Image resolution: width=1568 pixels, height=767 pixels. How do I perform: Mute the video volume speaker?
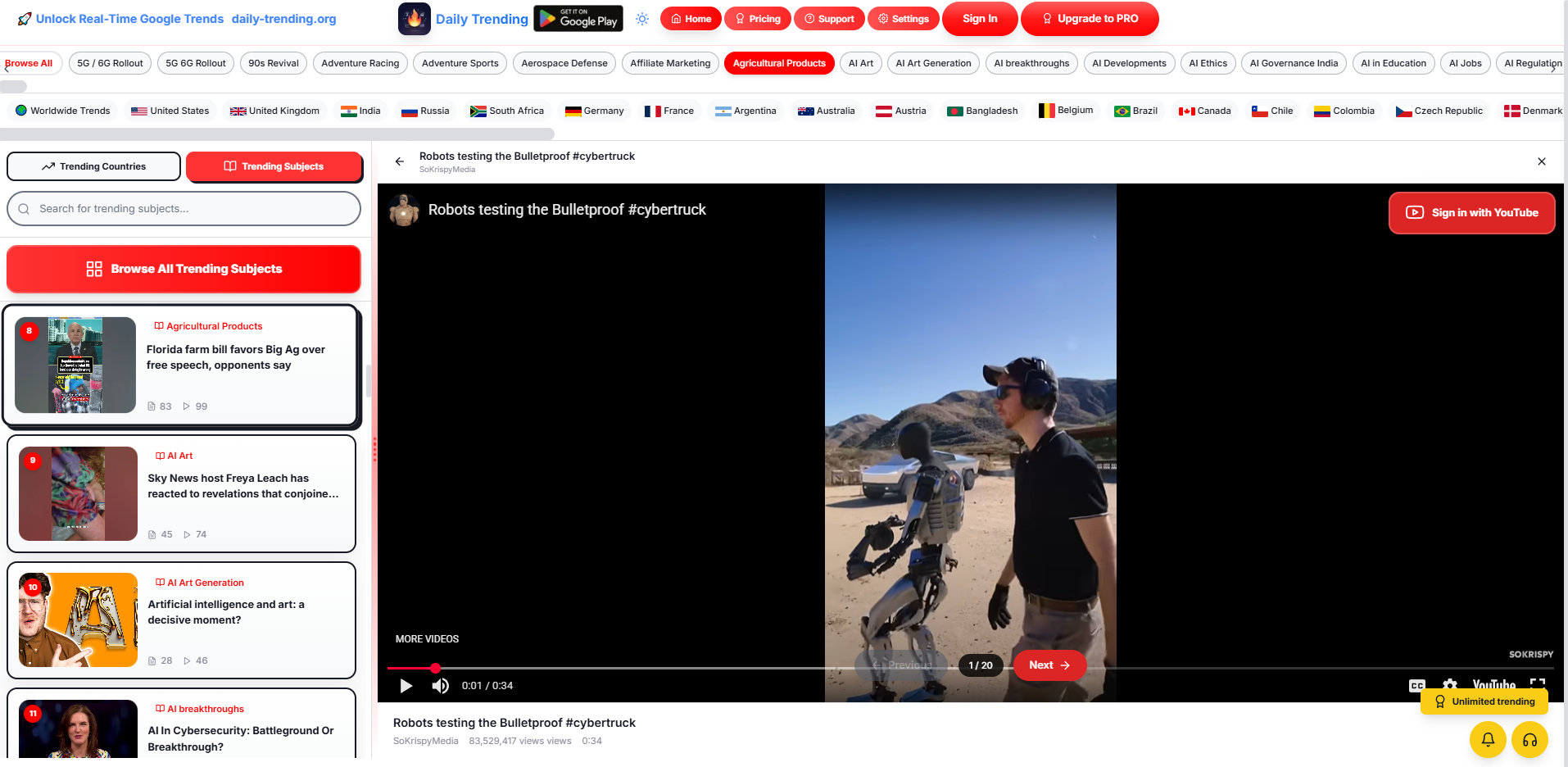pyautogui.click(x=441, y=686)
